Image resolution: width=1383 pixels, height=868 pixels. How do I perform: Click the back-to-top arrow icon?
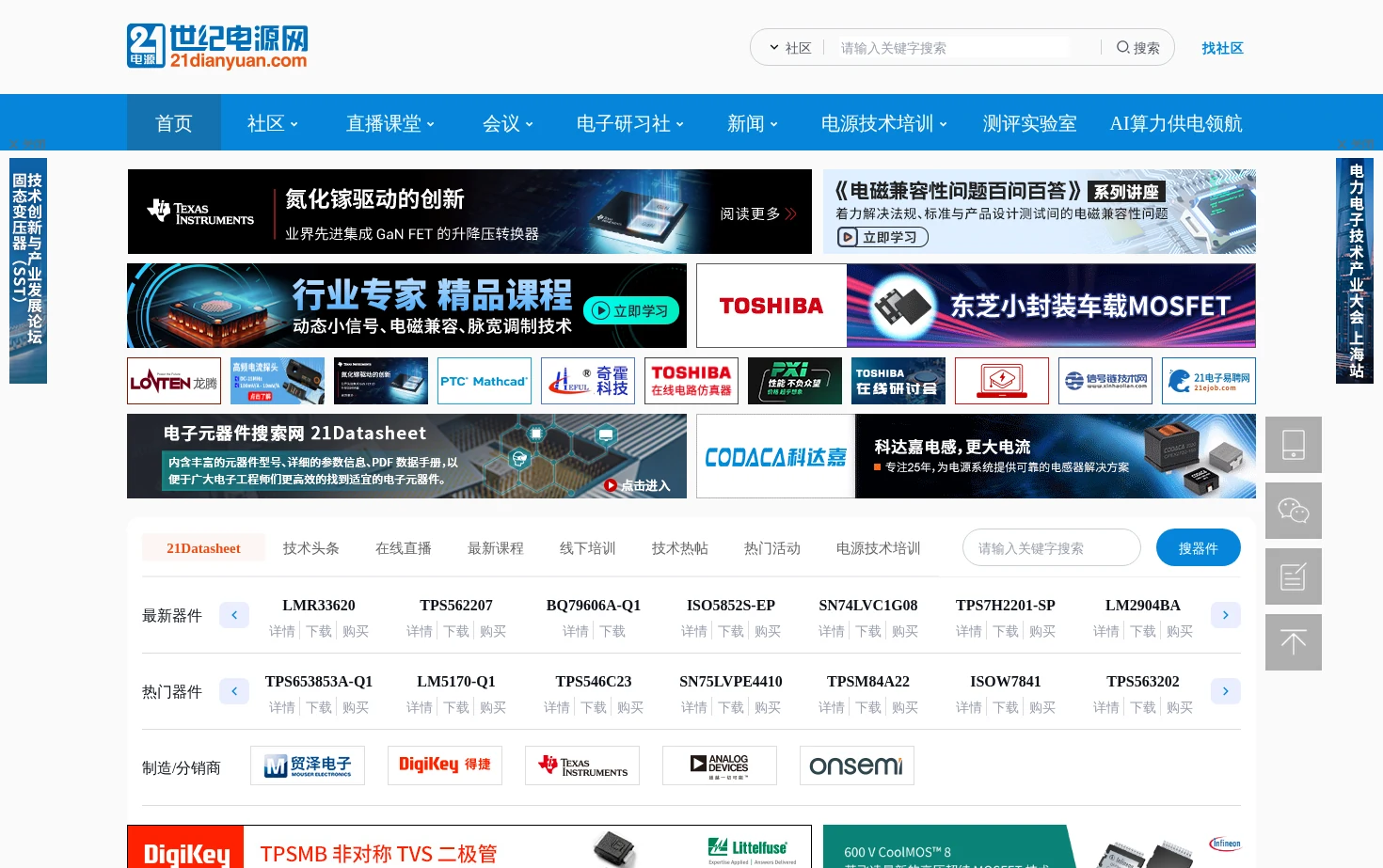pyautogui.click(x=1294, y=642)
